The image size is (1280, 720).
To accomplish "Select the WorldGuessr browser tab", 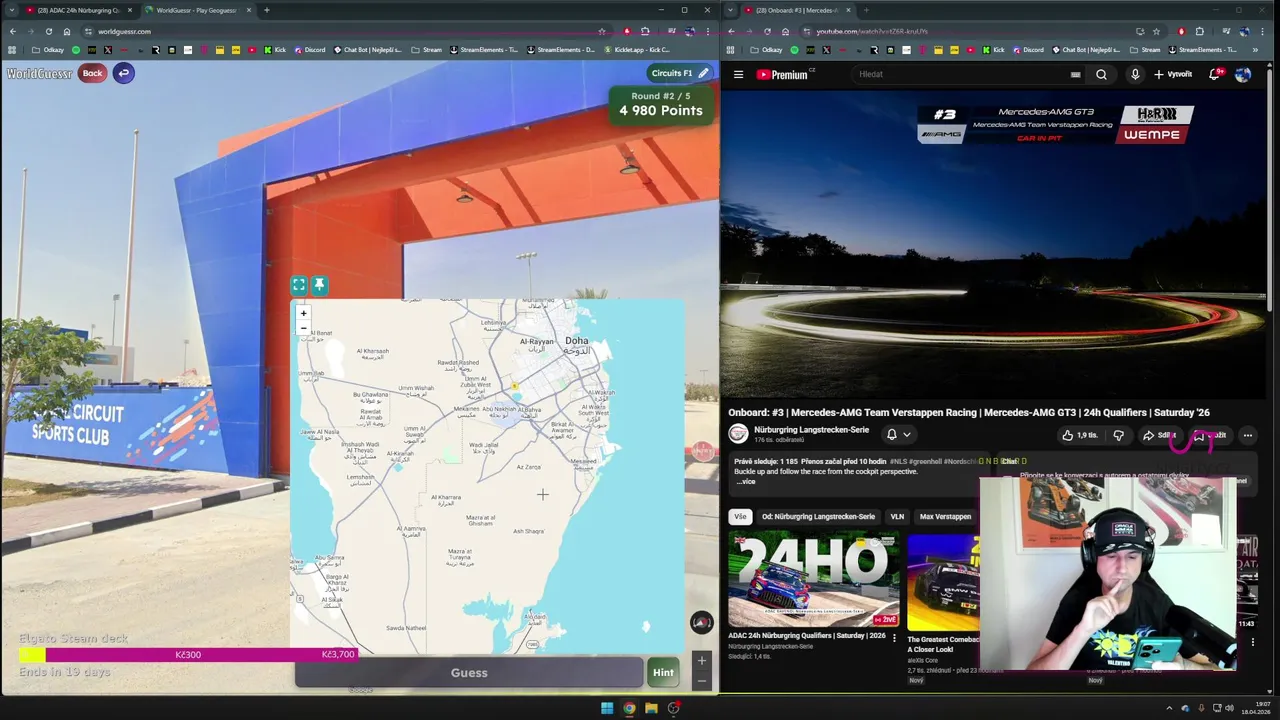I will pos(196,10).
